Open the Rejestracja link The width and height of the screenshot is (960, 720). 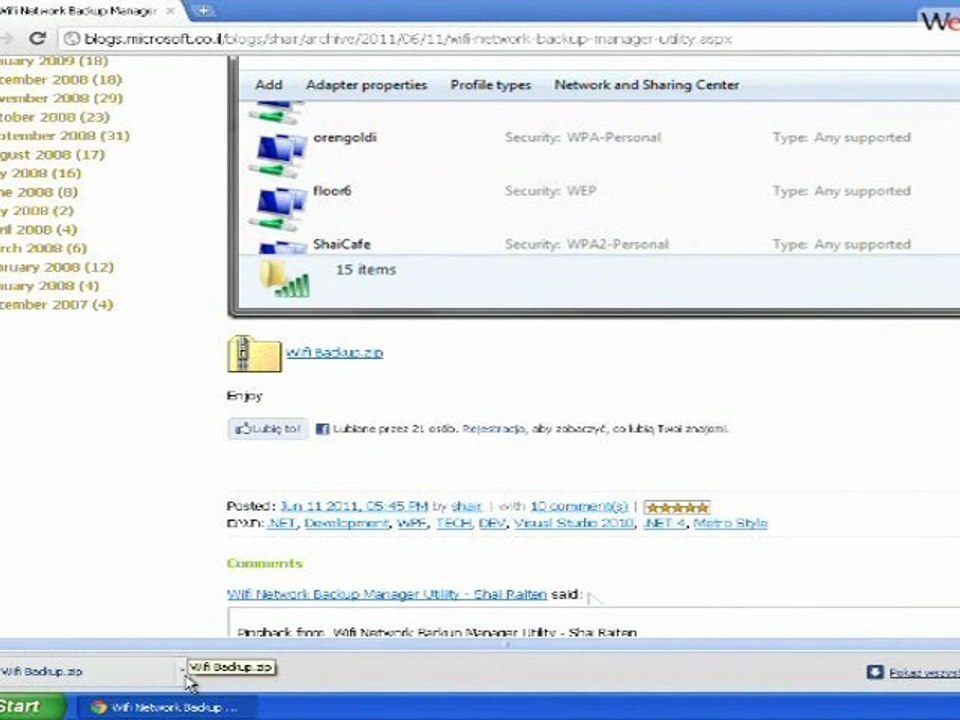point(493,429)
